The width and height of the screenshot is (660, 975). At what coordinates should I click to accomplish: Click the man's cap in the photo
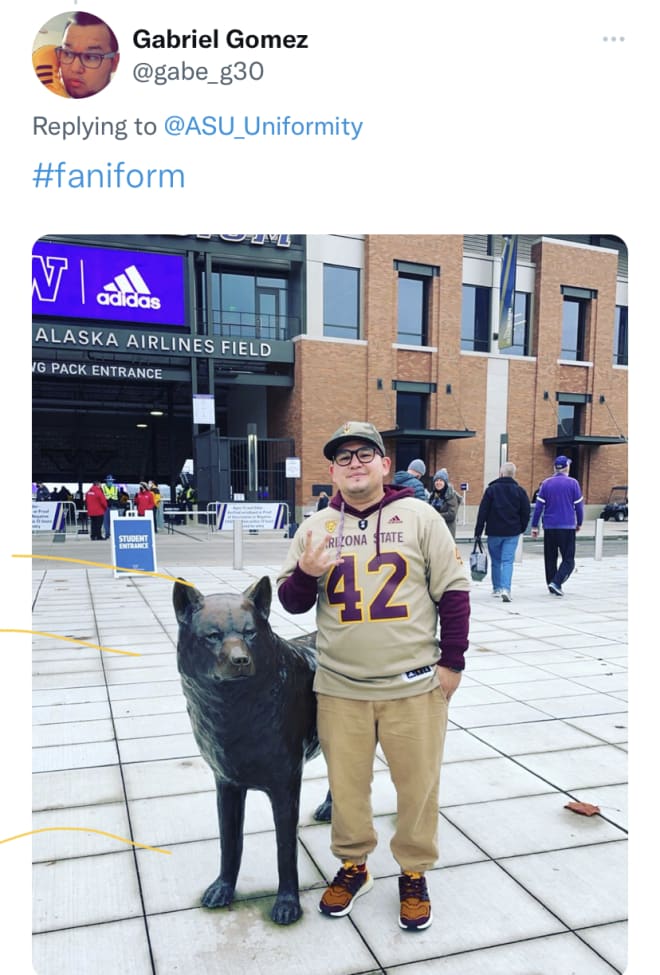(353, 437)
